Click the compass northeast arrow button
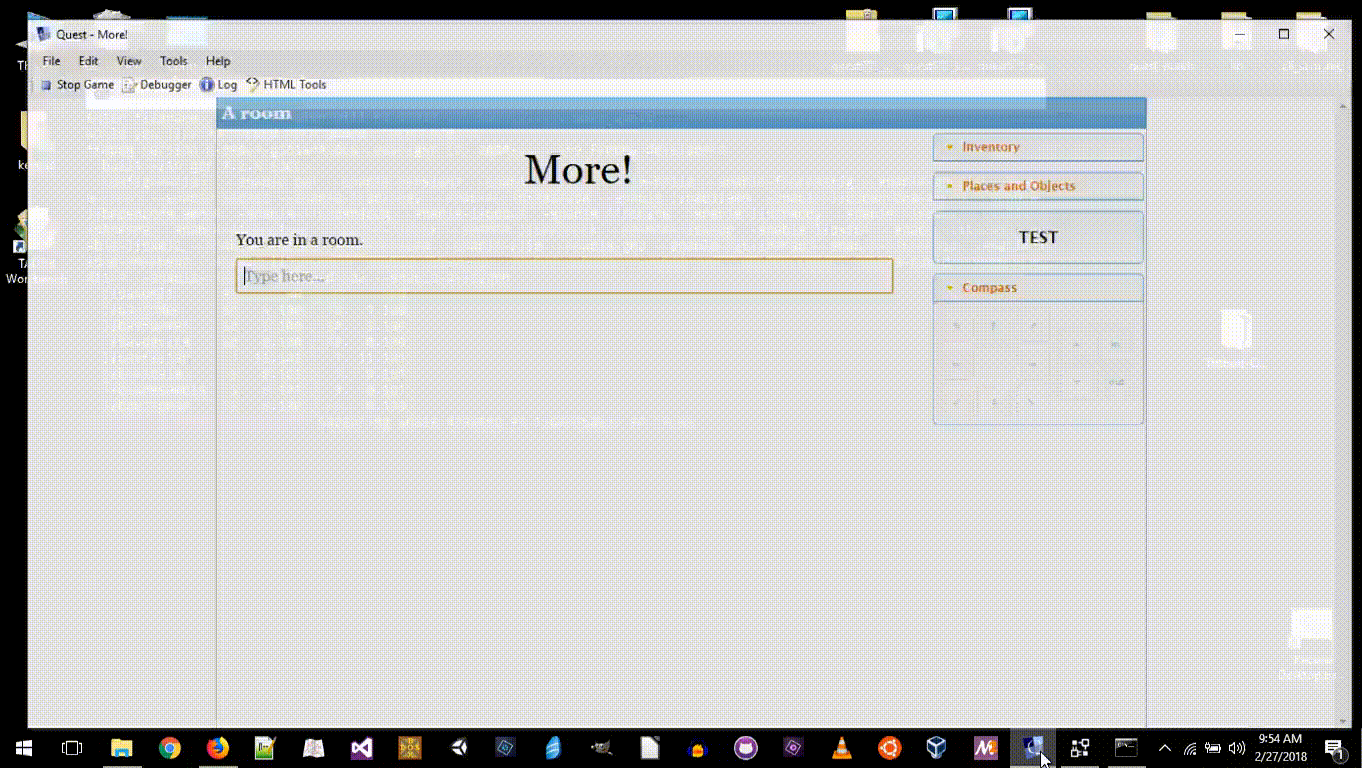Screen dimensions: 1362x768 tap(1032, 326)
